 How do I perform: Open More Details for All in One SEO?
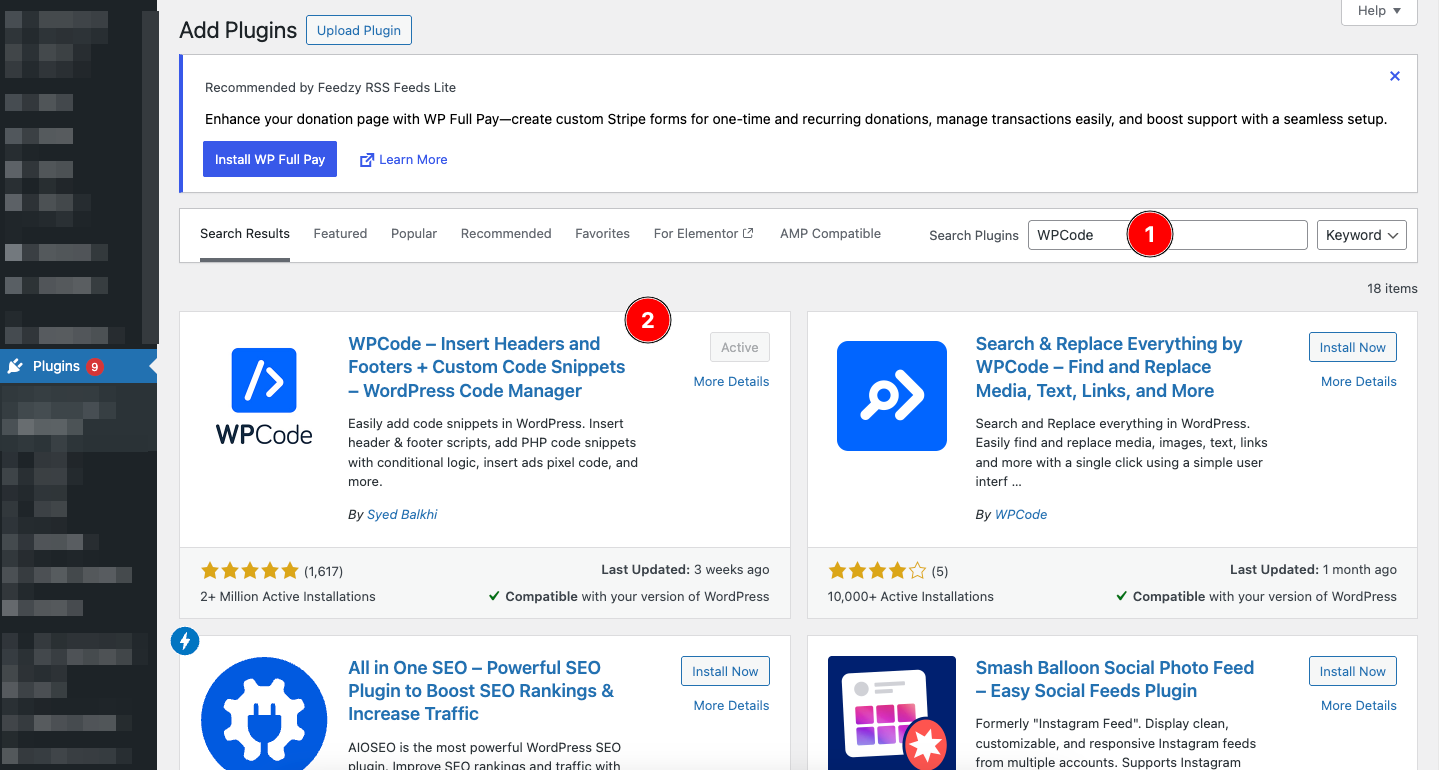coord(731,706)
